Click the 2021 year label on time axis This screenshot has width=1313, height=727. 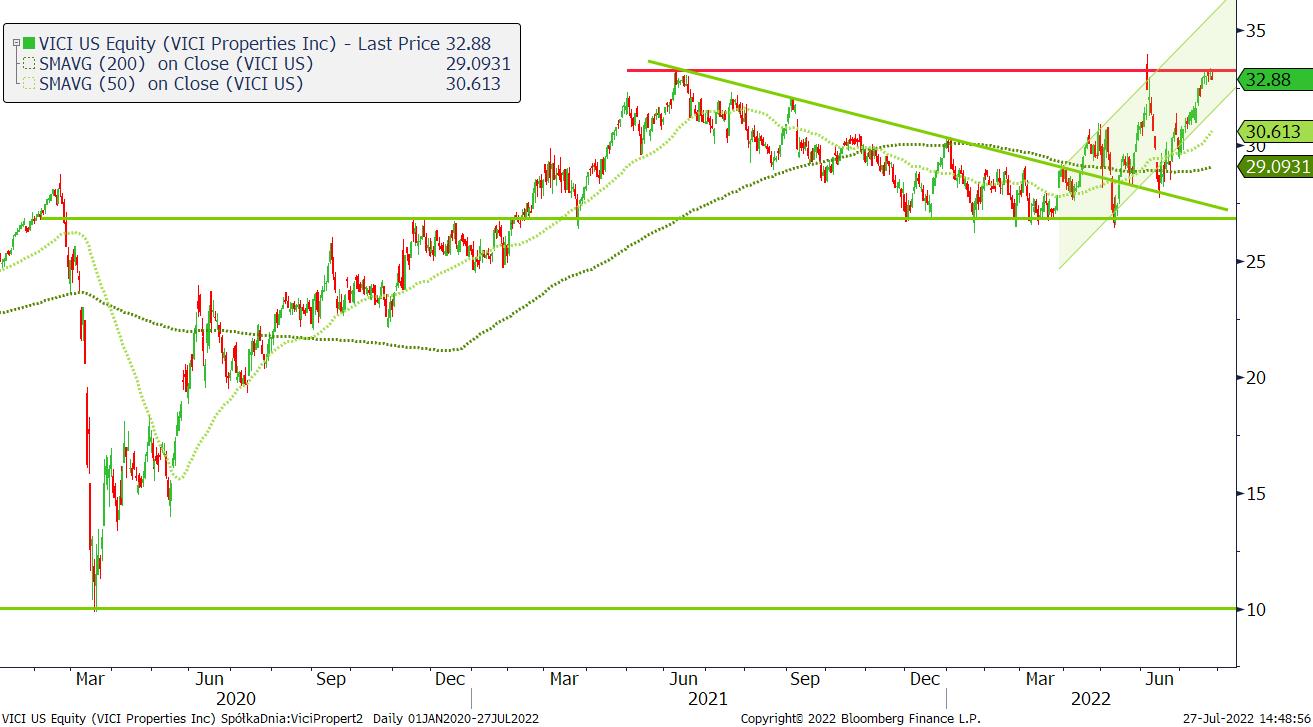click(x=708, y=698)
